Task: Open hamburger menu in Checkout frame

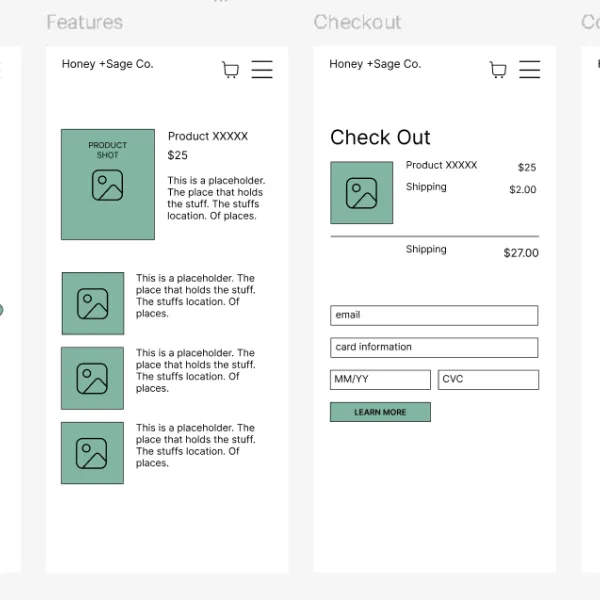Action: tap(530, 69)
